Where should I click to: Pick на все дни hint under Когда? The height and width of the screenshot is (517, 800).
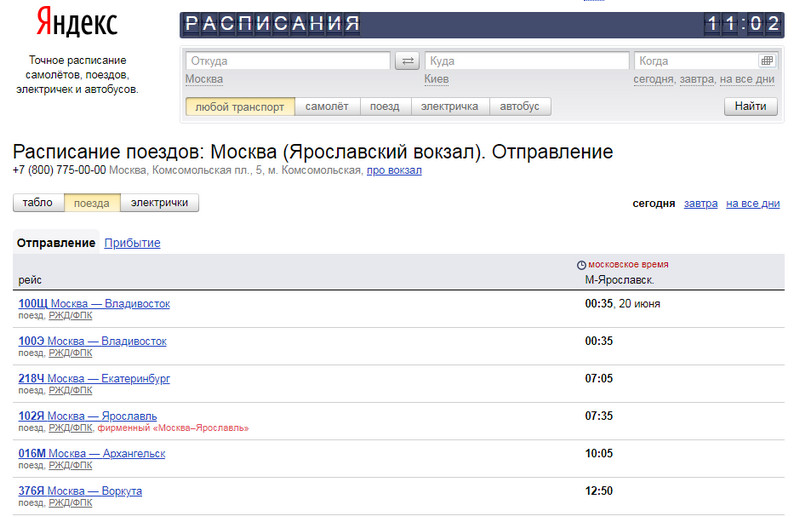tap(747, 79)
